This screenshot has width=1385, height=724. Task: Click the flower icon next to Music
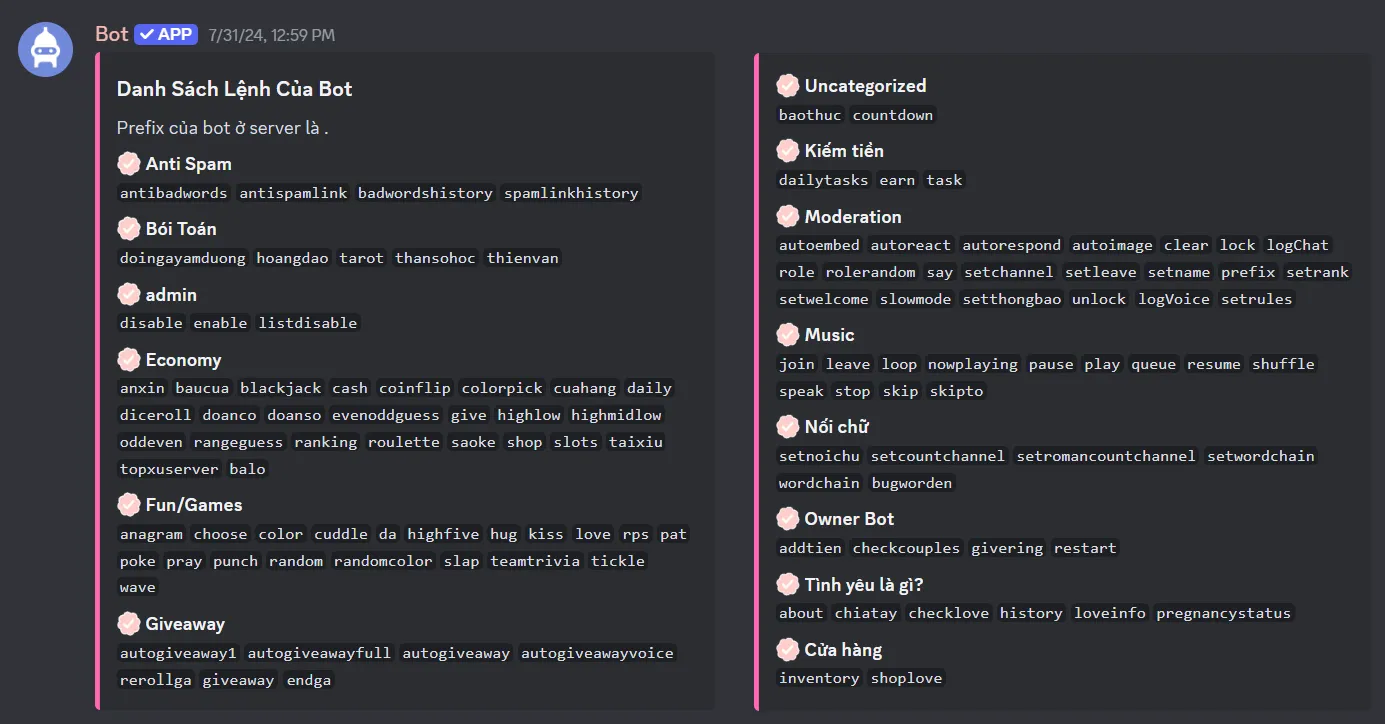(787, 334)
